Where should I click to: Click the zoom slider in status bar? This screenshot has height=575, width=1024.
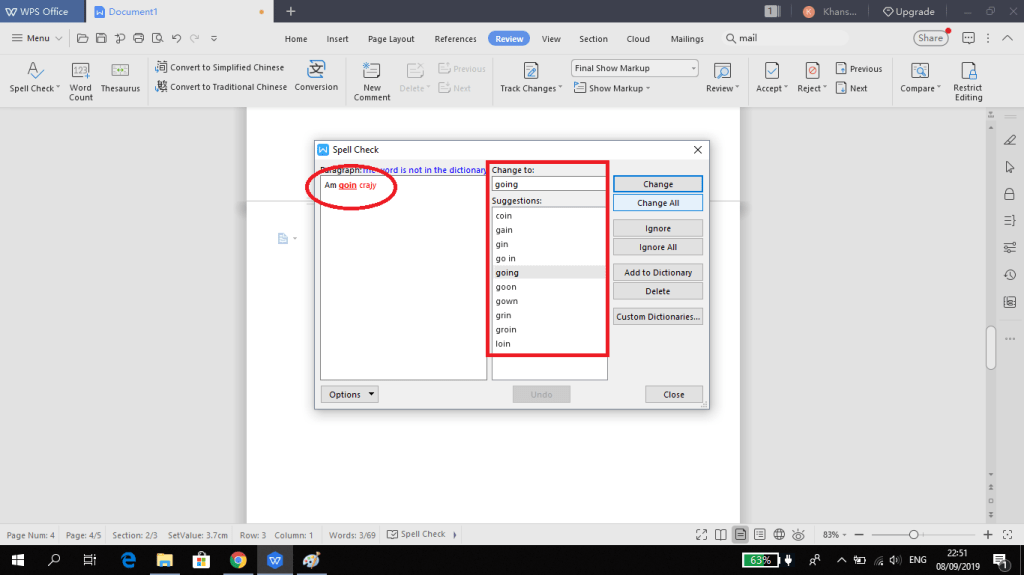[x=913, y=534]
